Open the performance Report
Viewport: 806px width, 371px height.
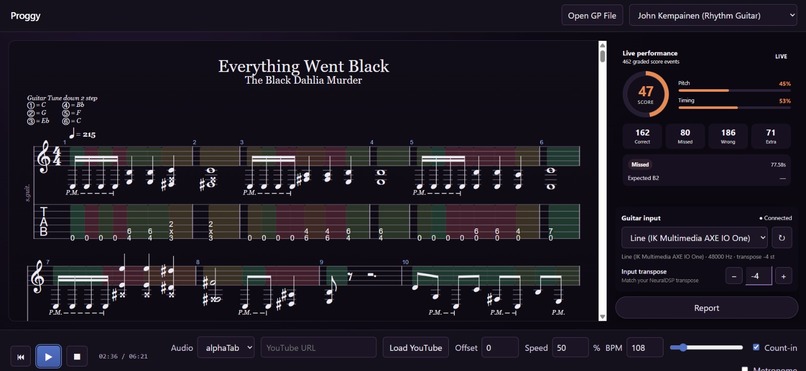(706, 308)
